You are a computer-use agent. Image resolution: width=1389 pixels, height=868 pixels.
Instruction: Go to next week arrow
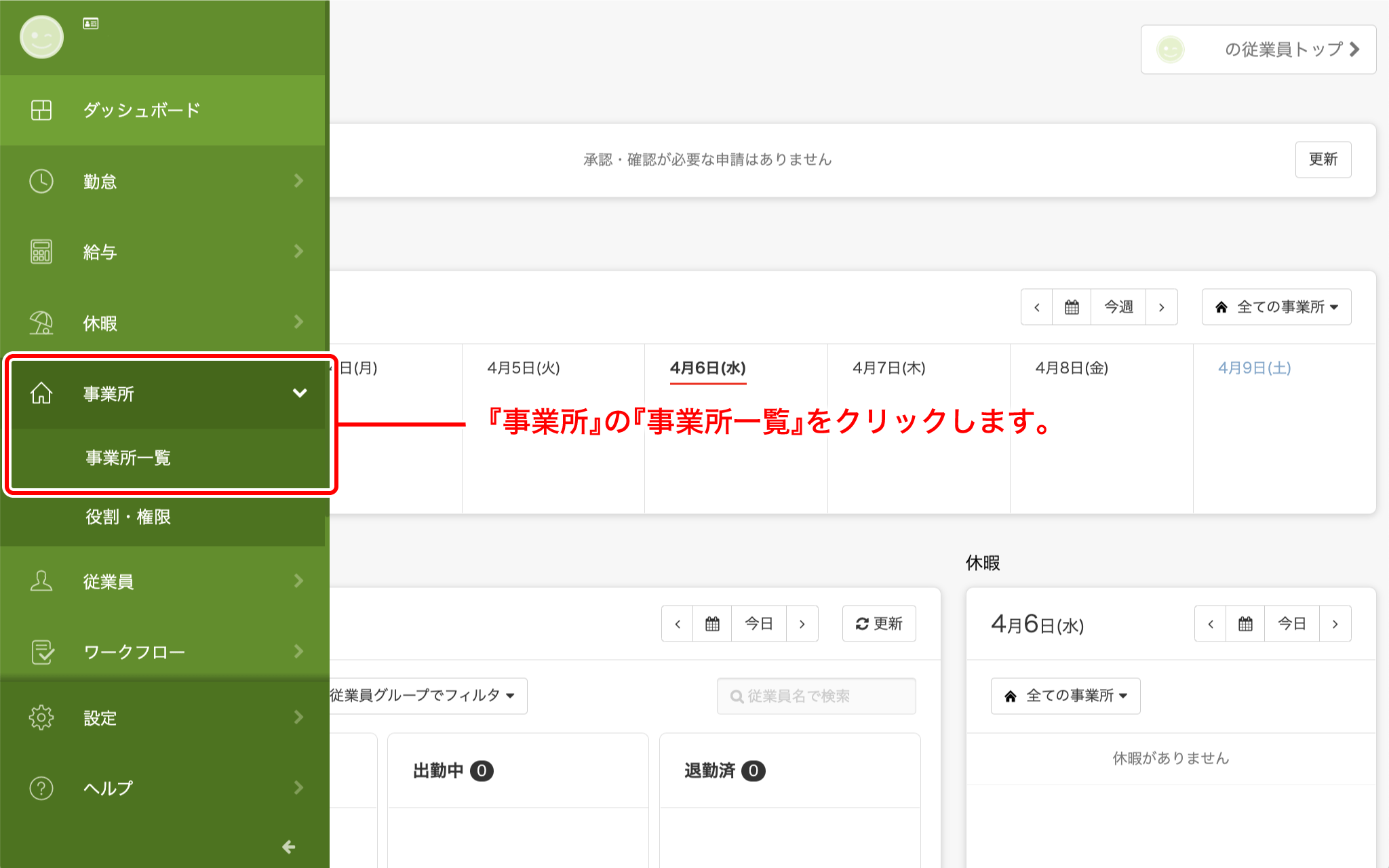point(1162,307)
